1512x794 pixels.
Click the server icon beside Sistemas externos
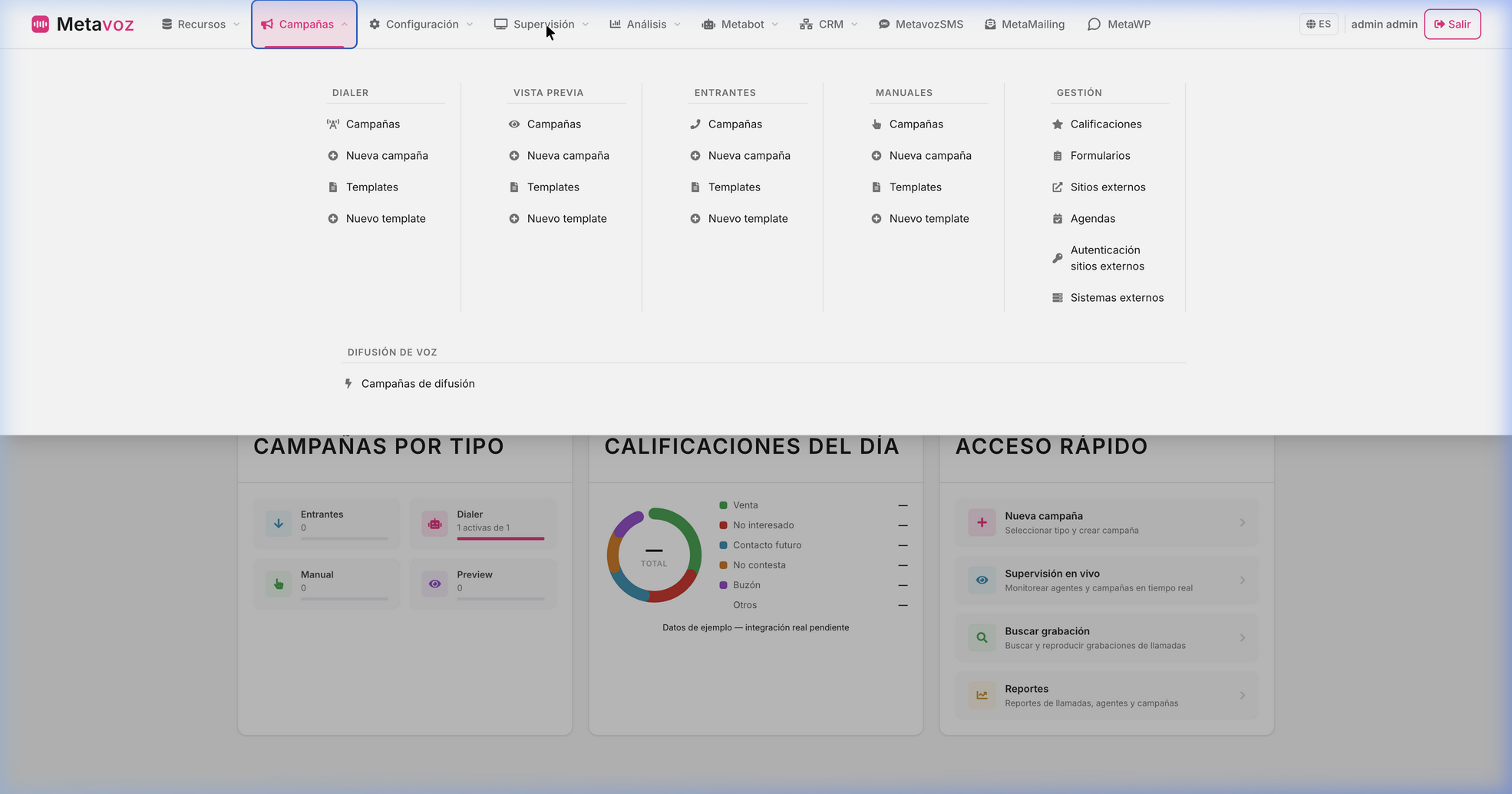pos(1058,298)
